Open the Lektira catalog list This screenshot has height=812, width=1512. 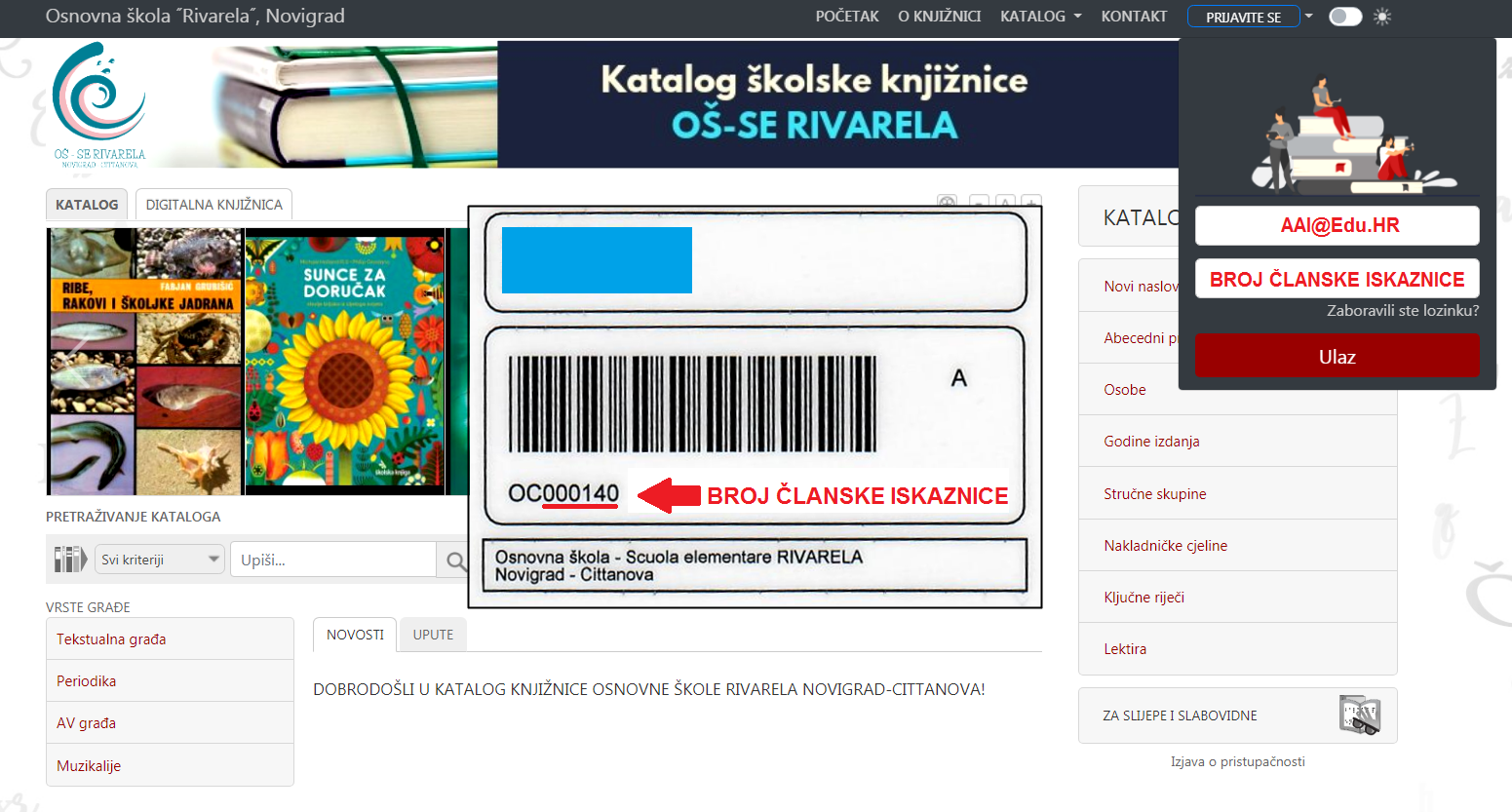(x=1237, y=648)
